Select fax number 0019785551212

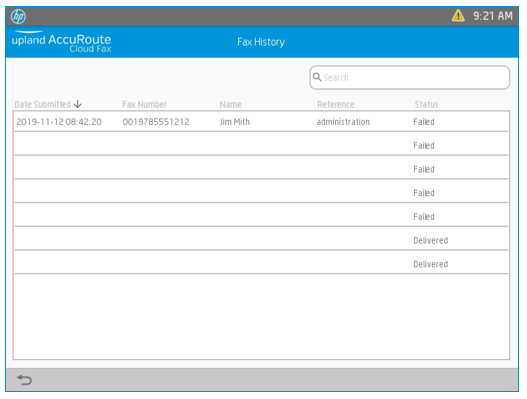click(156, 122)
